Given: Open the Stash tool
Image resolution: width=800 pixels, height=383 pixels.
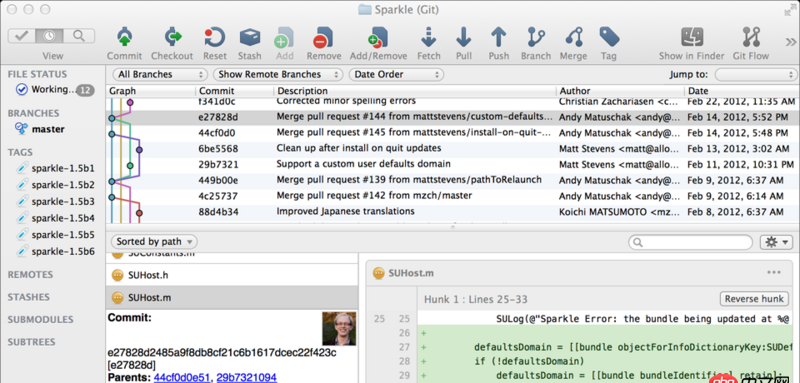Looking at the screenshot, I should (x=249, y=37).
